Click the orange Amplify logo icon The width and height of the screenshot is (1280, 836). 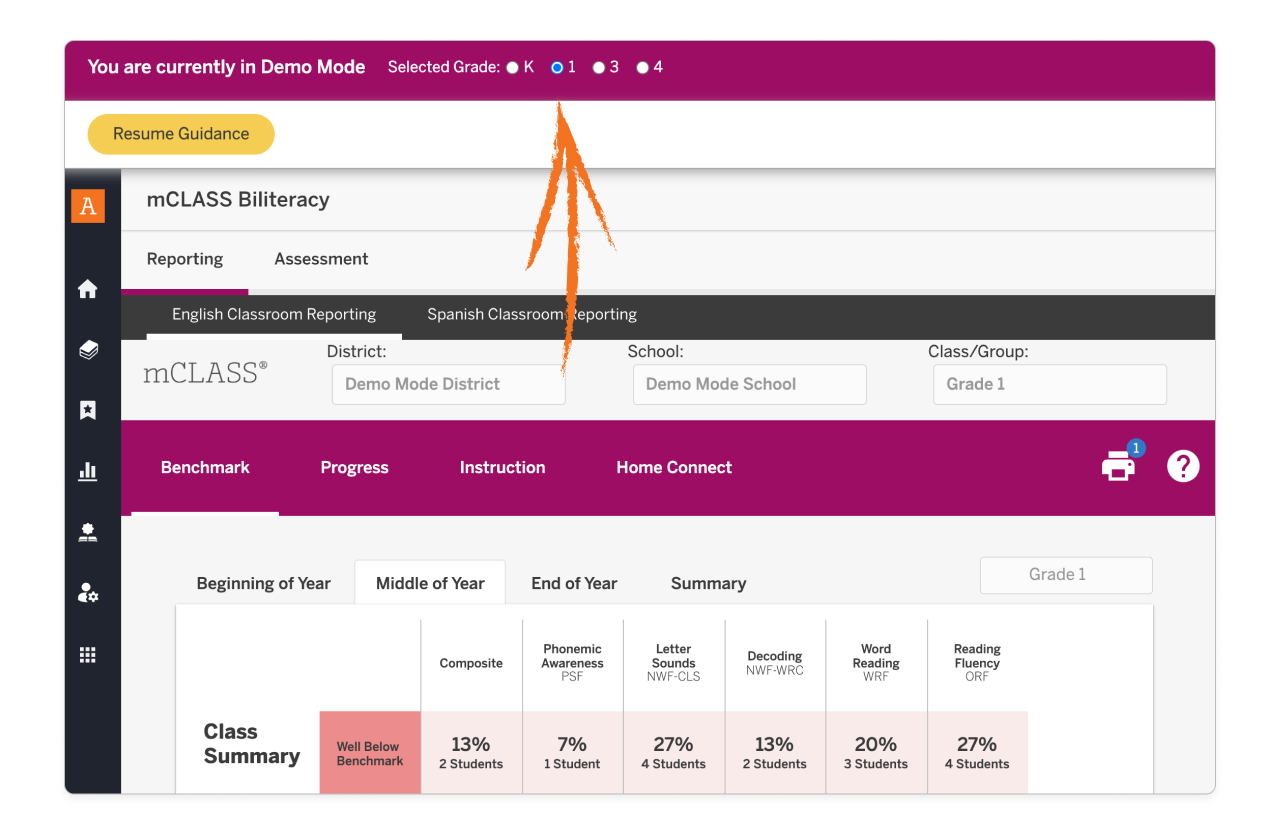coord(88,206)
